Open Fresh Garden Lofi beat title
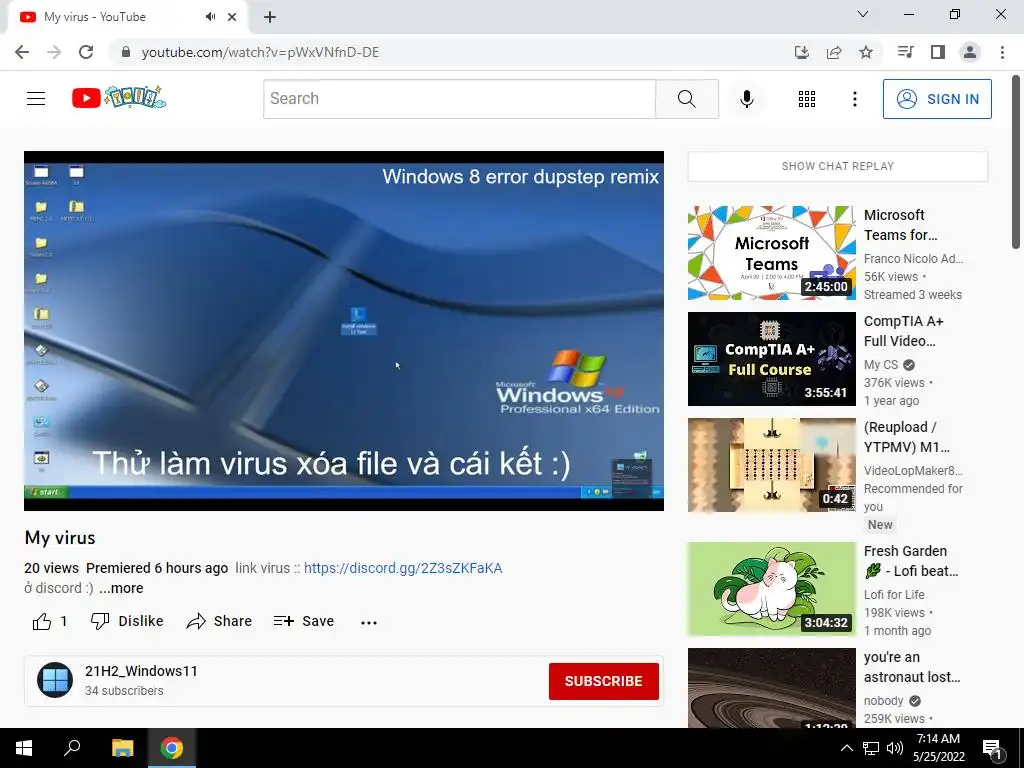Viewport: 1024px width, 768px height. click(911, 561)
